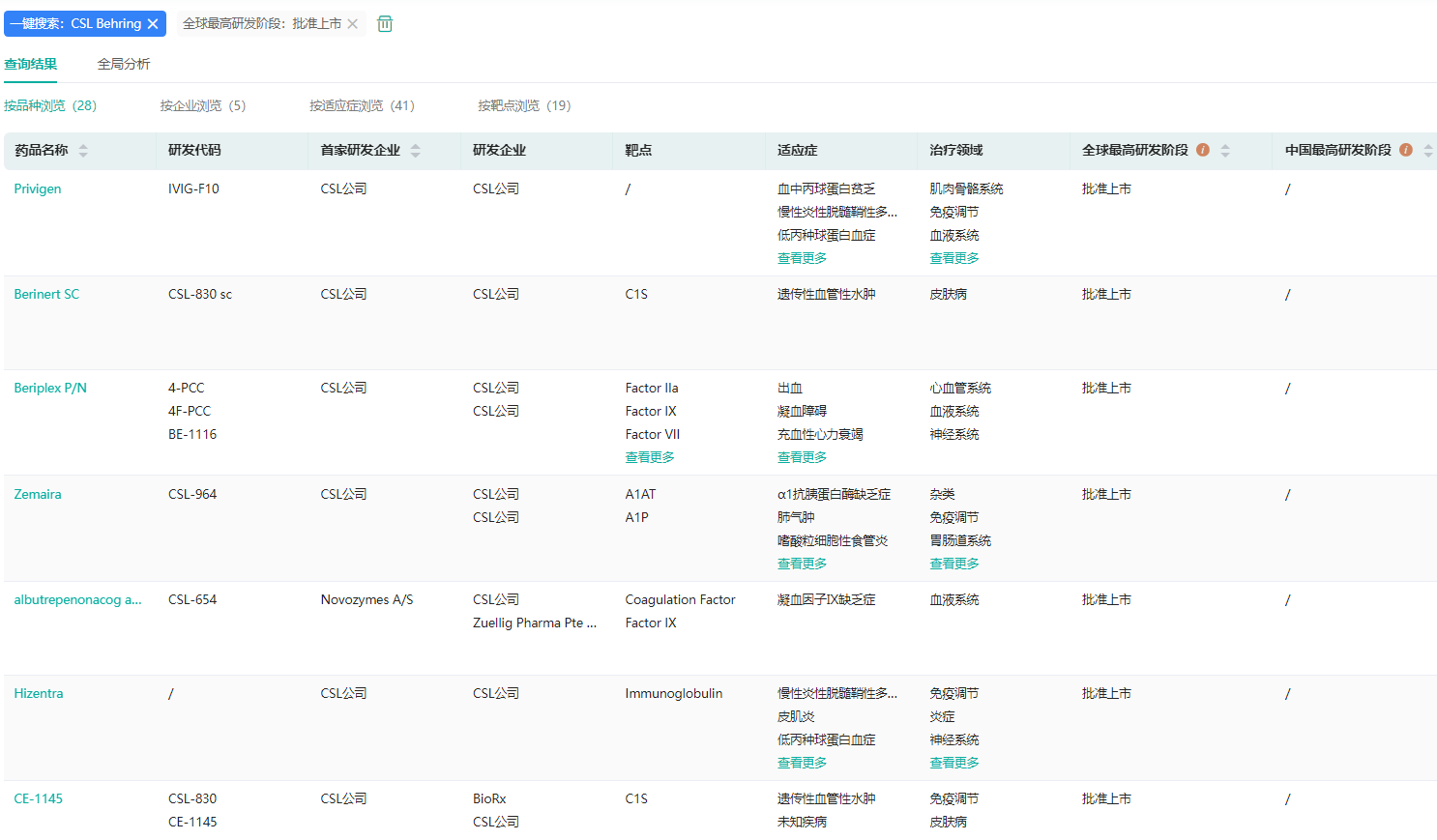The width and height of the screenshot is (1437, 840).
Task: Open the Berinert SC drug link
Action: (46, 294)
